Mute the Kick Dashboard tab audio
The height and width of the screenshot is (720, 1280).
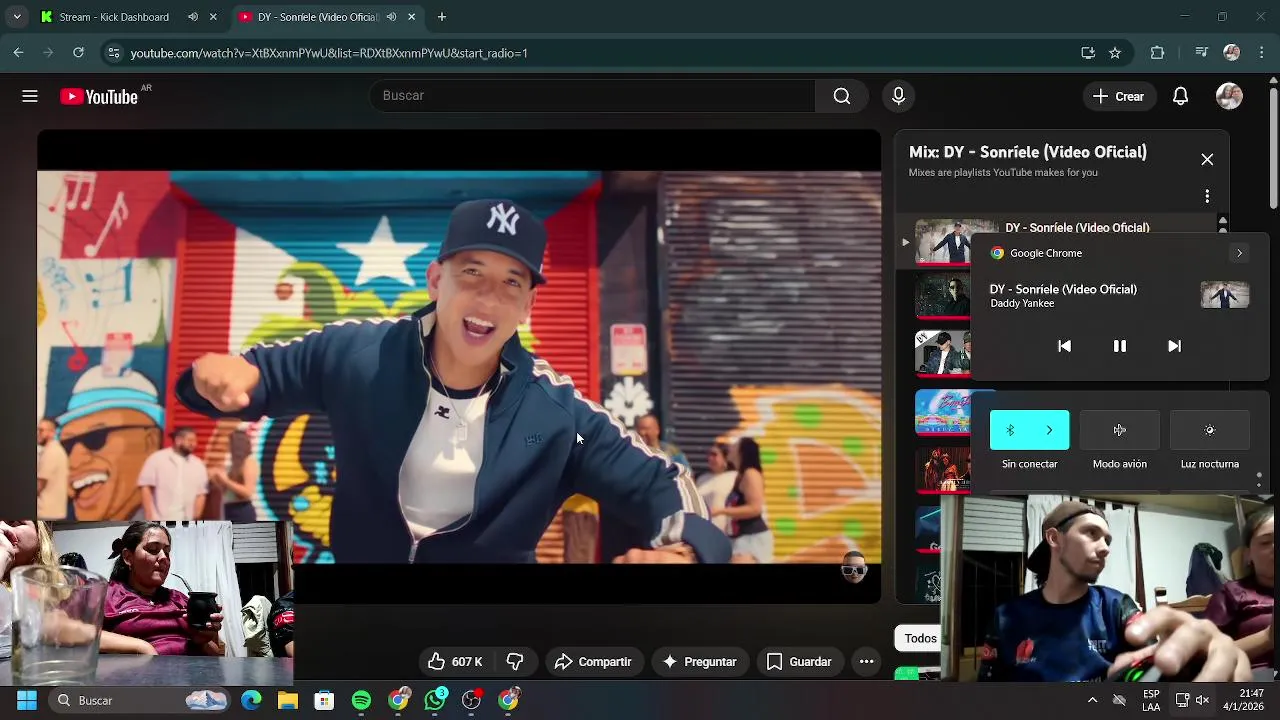click(x=193, y=17)
